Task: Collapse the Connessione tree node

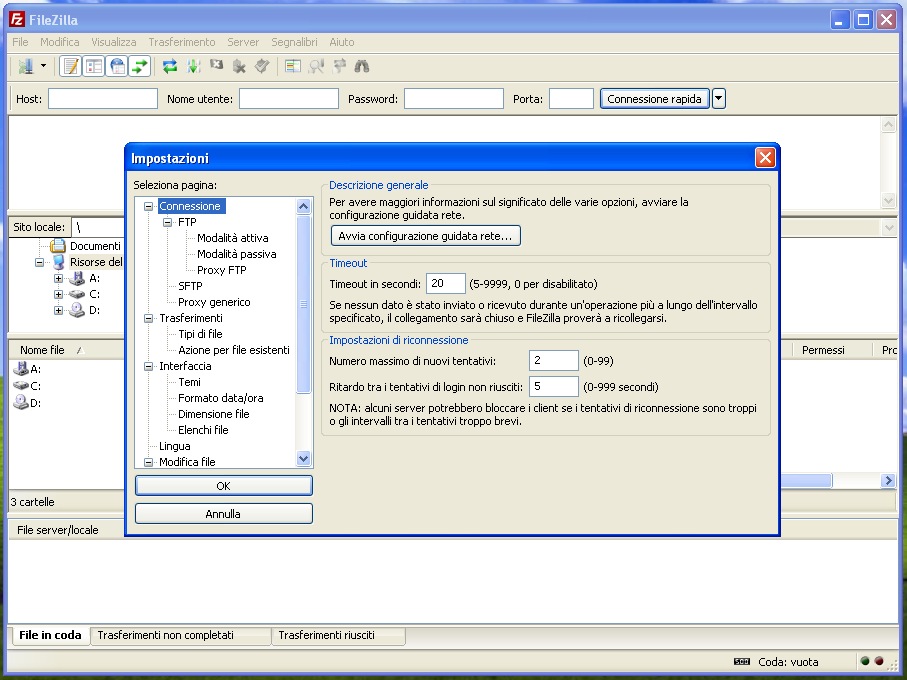Action: (149, 206)
